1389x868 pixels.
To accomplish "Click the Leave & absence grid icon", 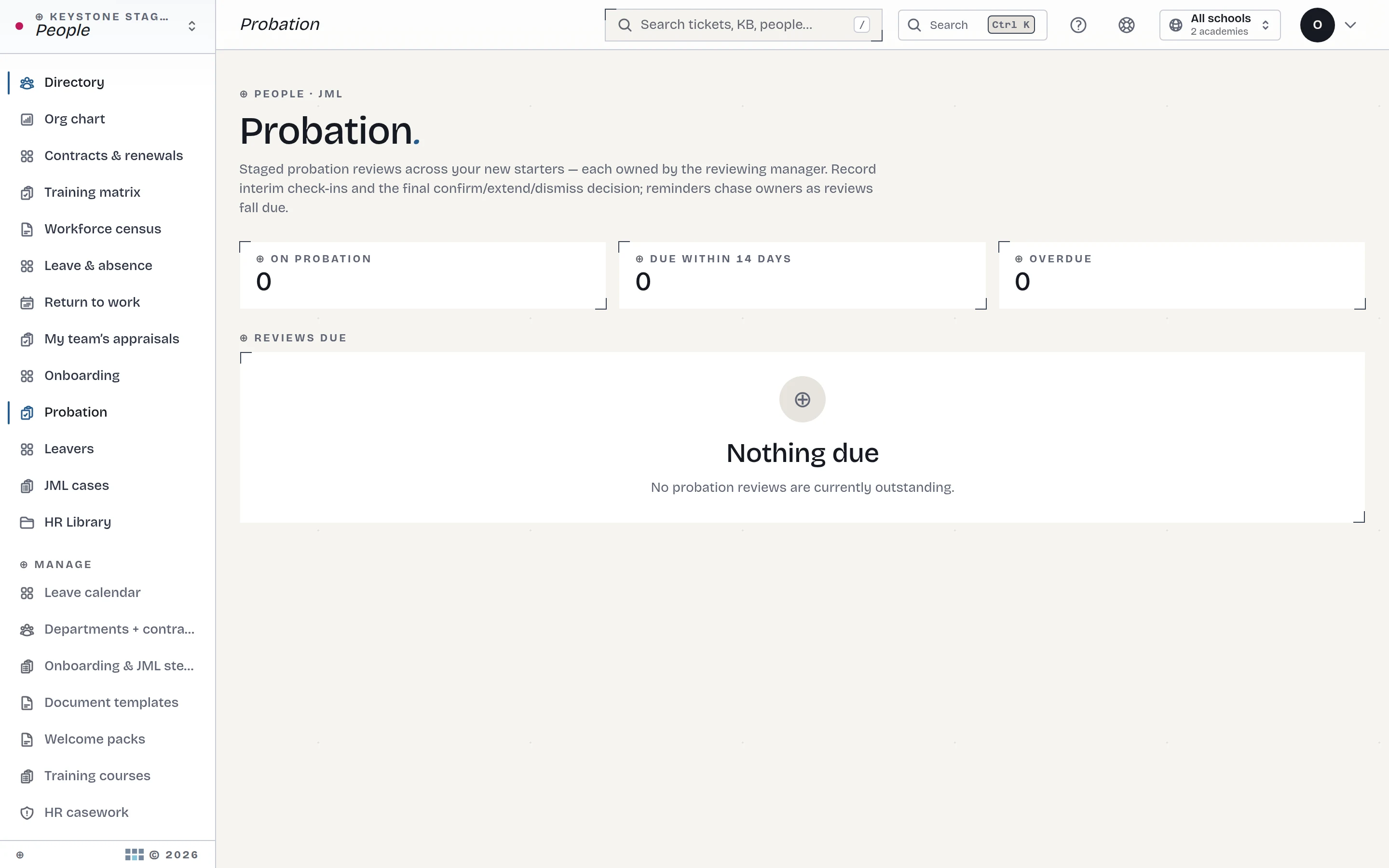I will tap(27, 266).
